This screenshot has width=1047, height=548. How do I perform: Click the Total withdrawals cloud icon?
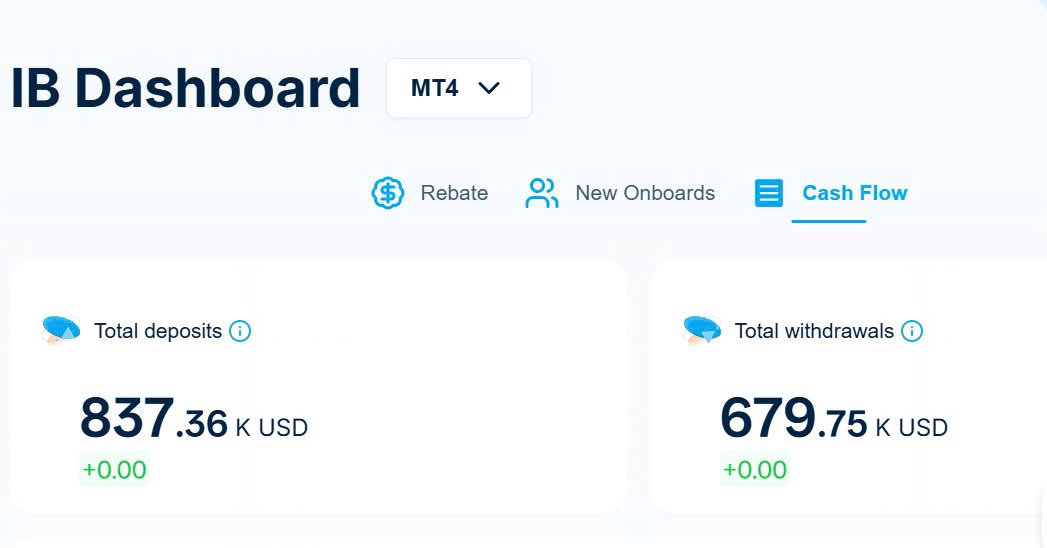701,330
